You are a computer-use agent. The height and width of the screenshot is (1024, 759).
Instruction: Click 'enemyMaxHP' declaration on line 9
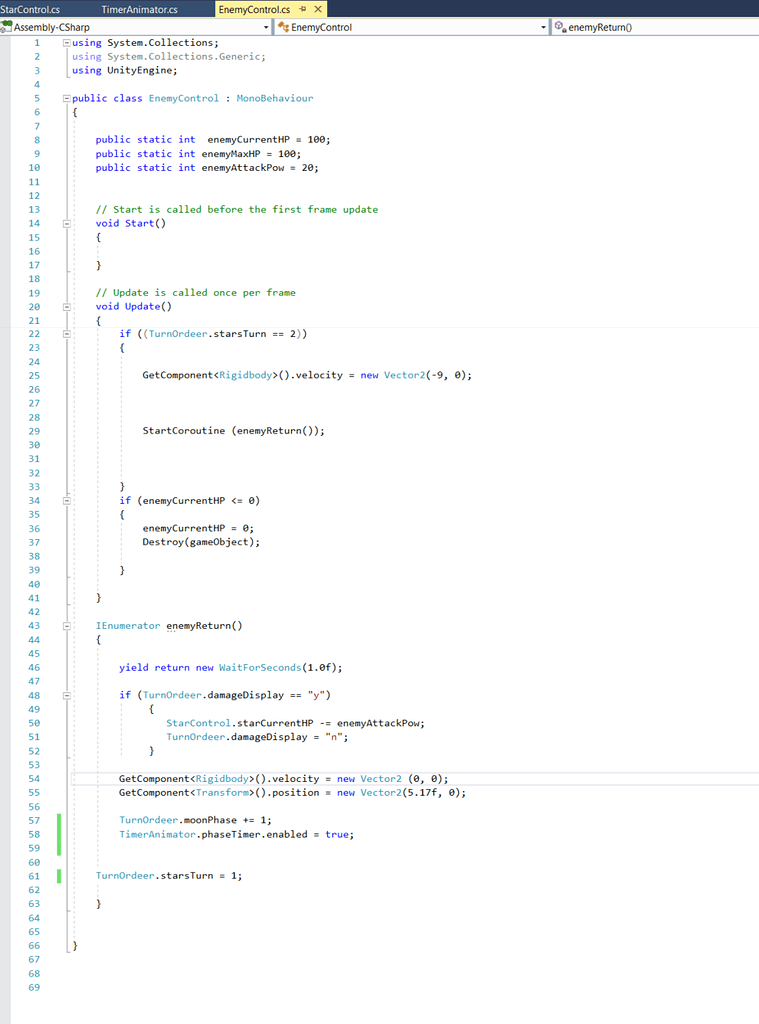(231, 154)
